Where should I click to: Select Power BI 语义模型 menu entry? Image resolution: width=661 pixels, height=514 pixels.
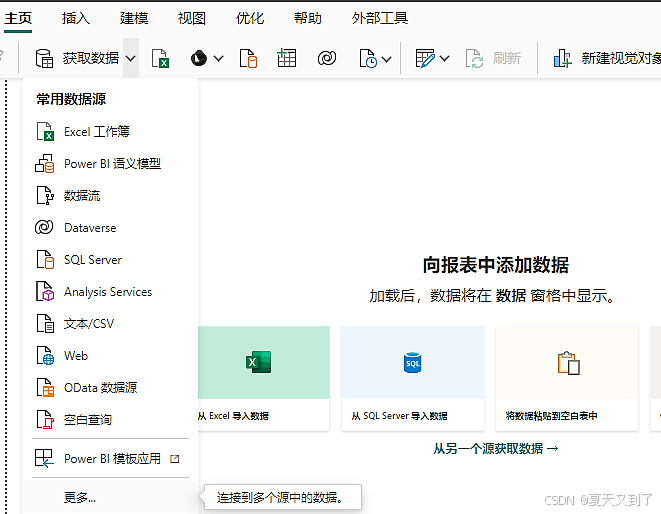coord(110,164)
